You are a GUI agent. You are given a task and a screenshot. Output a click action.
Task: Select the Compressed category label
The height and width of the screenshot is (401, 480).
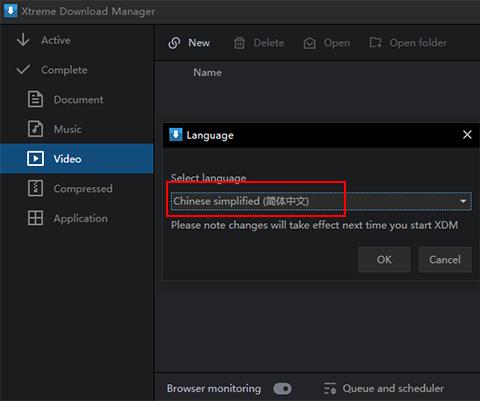pyautogui.click(x=83, y=188)
